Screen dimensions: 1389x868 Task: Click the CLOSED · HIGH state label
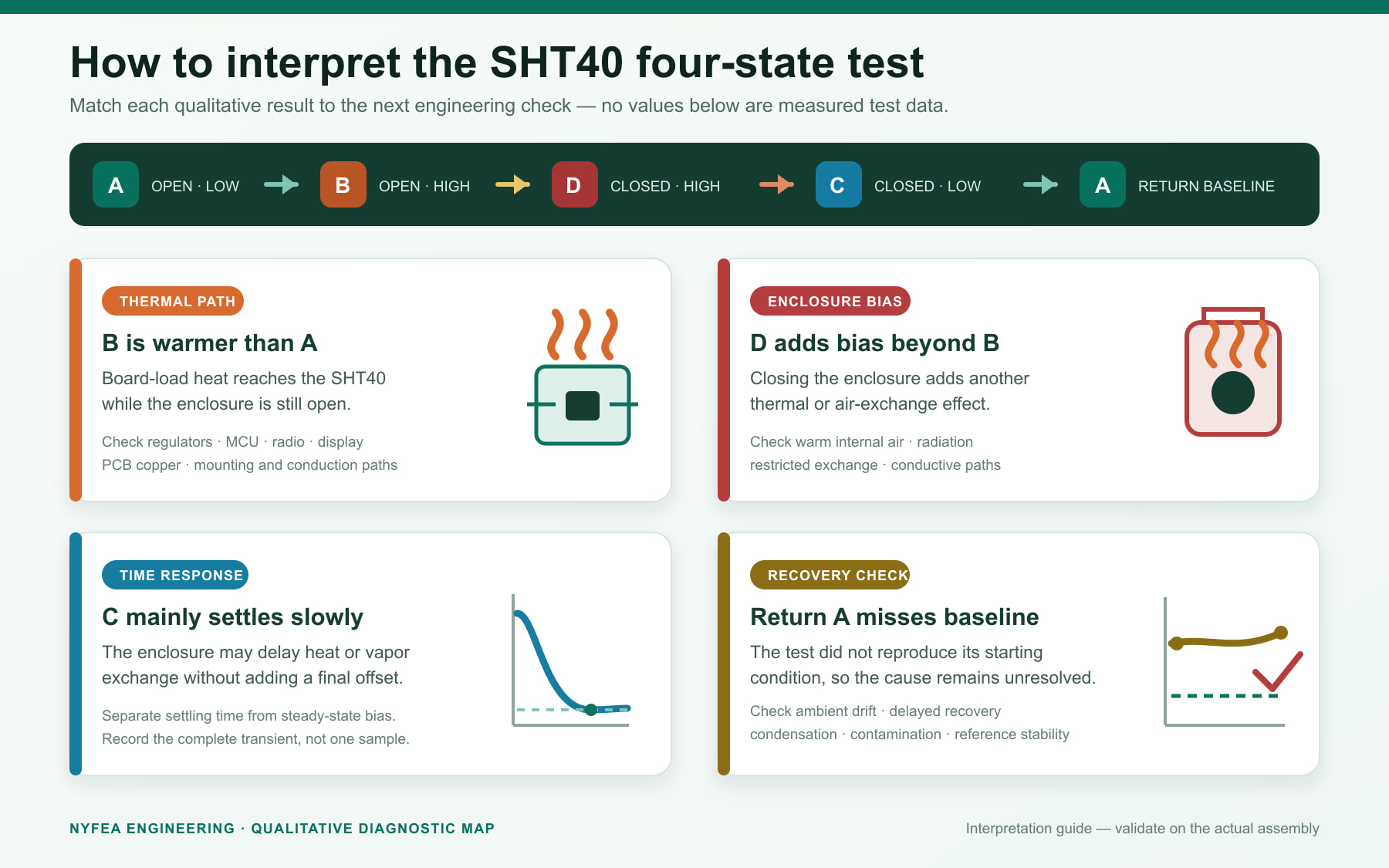665,186
